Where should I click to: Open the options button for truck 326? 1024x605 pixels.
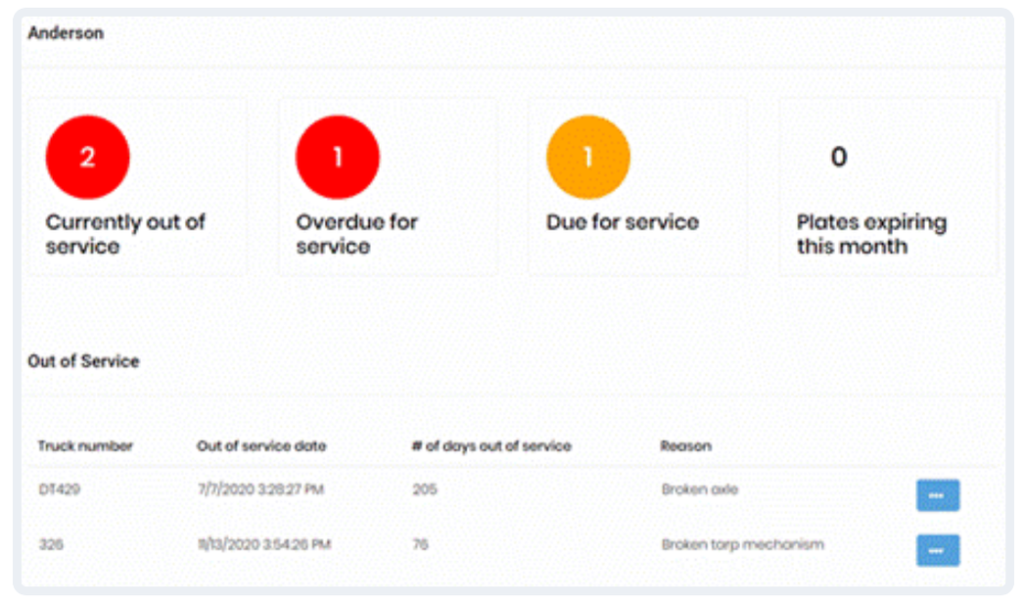coord(937,550)
